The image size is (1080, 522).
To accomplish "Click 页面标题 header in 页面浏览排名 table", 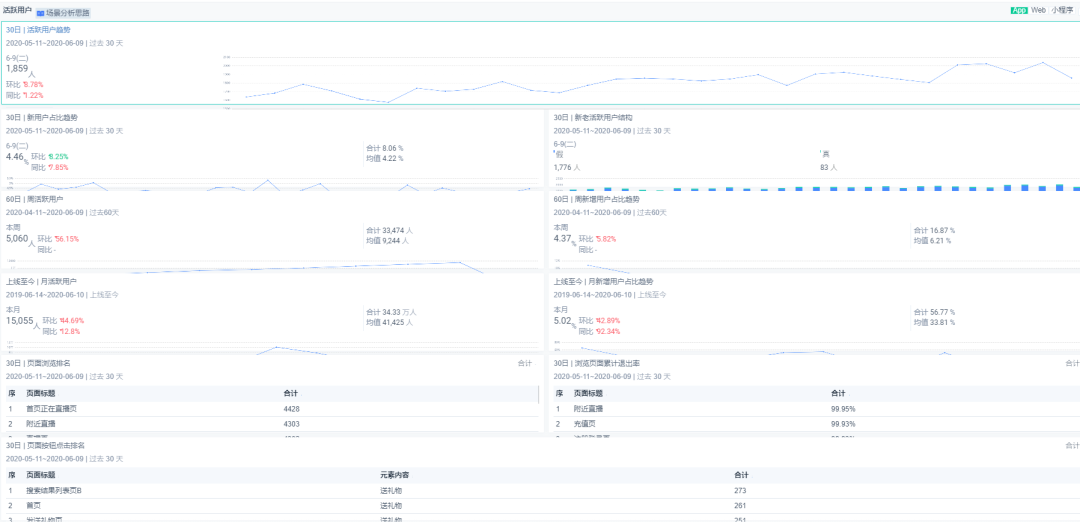I will click(41, 393).
